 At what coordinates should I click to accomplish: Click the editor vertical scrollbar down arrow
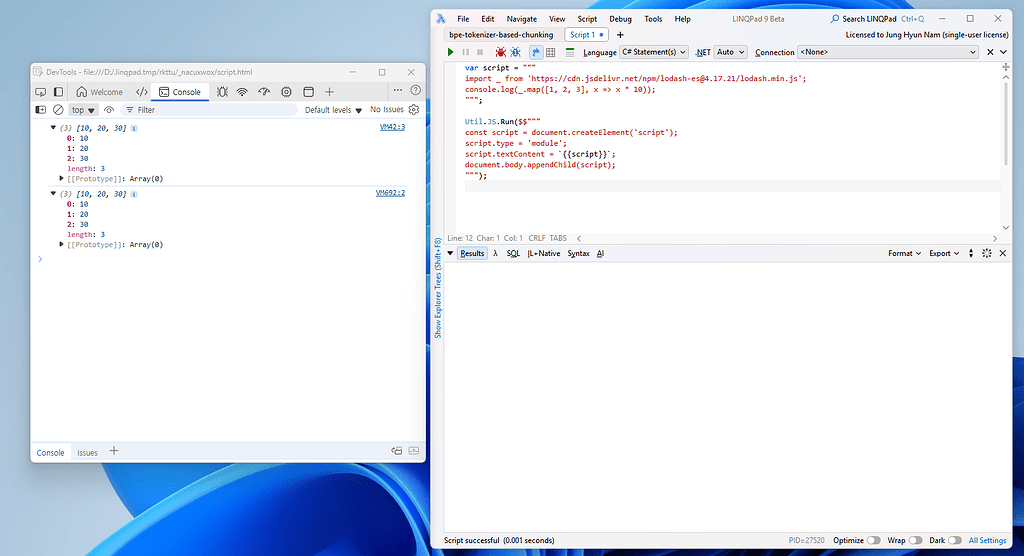coord(1006,228)
